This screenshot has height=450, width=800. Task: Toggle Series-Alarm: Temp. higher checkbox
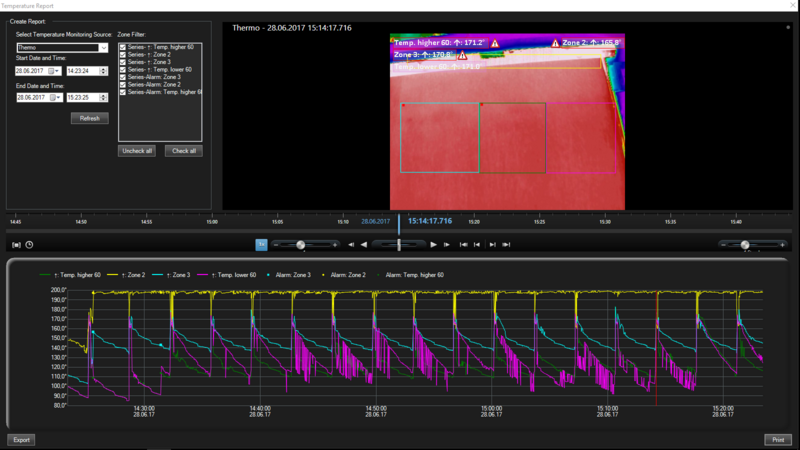122,92
